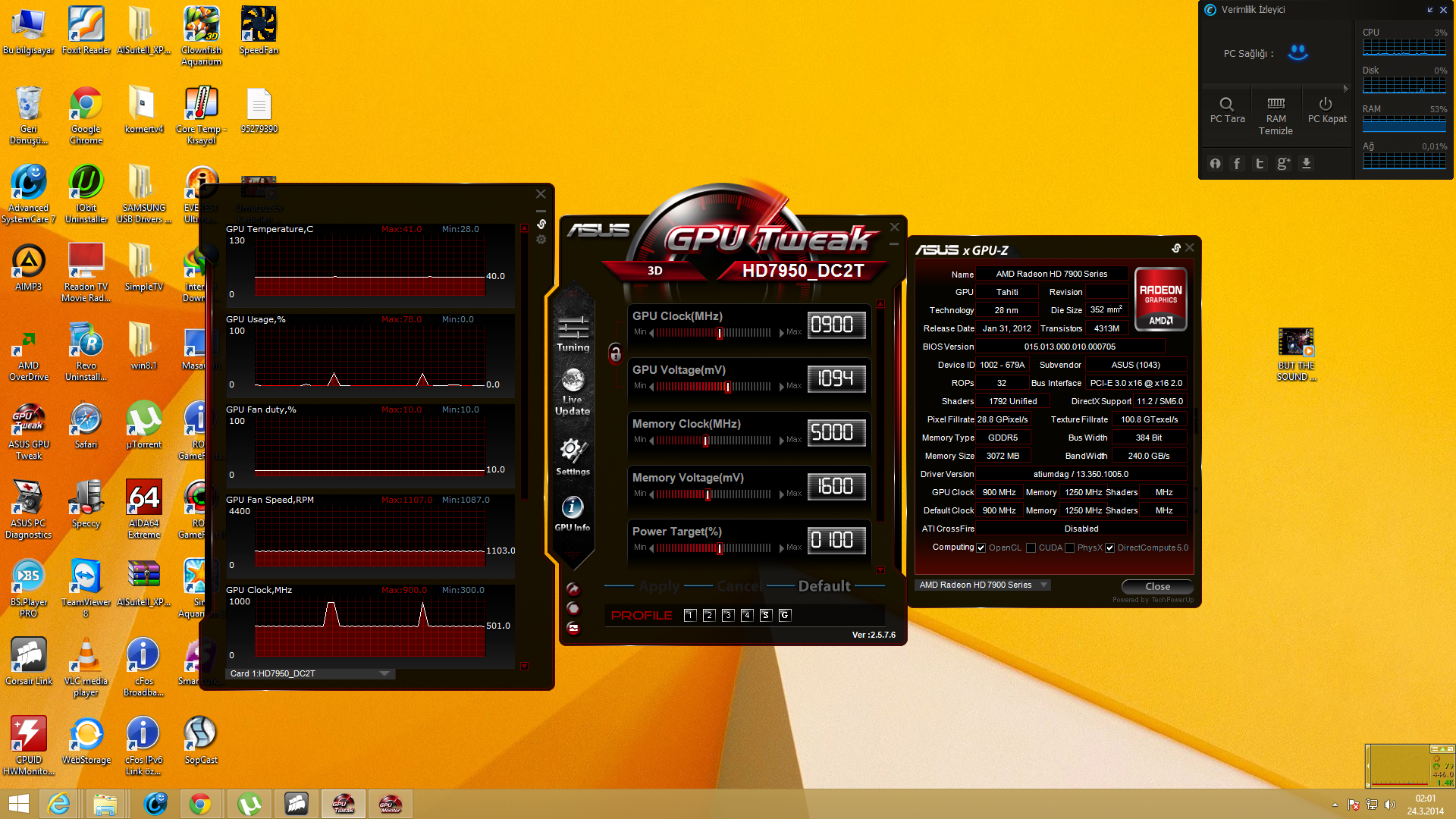Open Live Update in GPU Tweak sidebar
This screenshot has width=1456, height=819.
click(573, 391)
